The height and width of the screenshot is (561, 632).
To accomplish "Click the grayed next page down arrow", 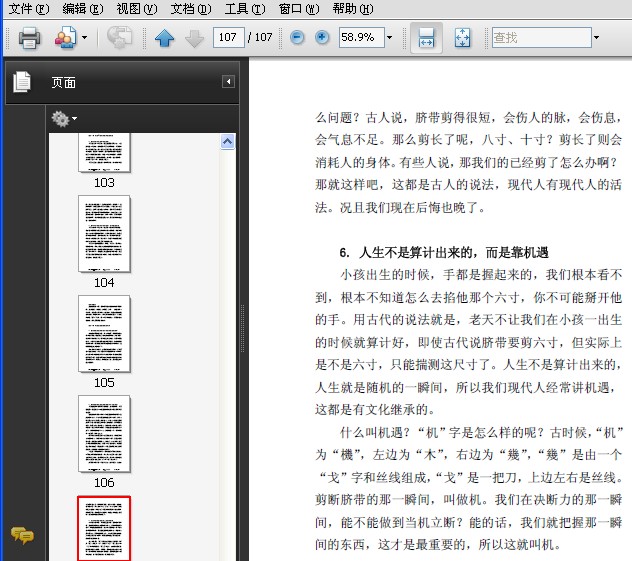I will pos(194,38).
